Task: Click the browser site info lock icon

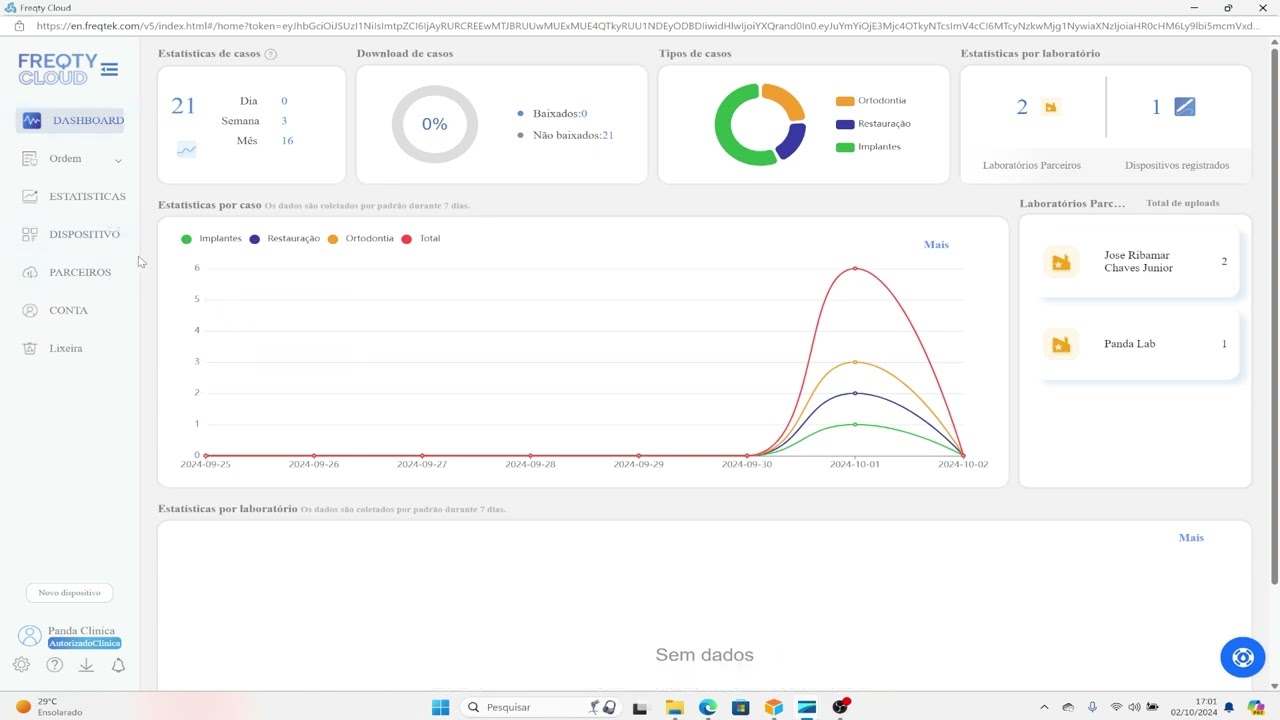Action: (18, 26)
